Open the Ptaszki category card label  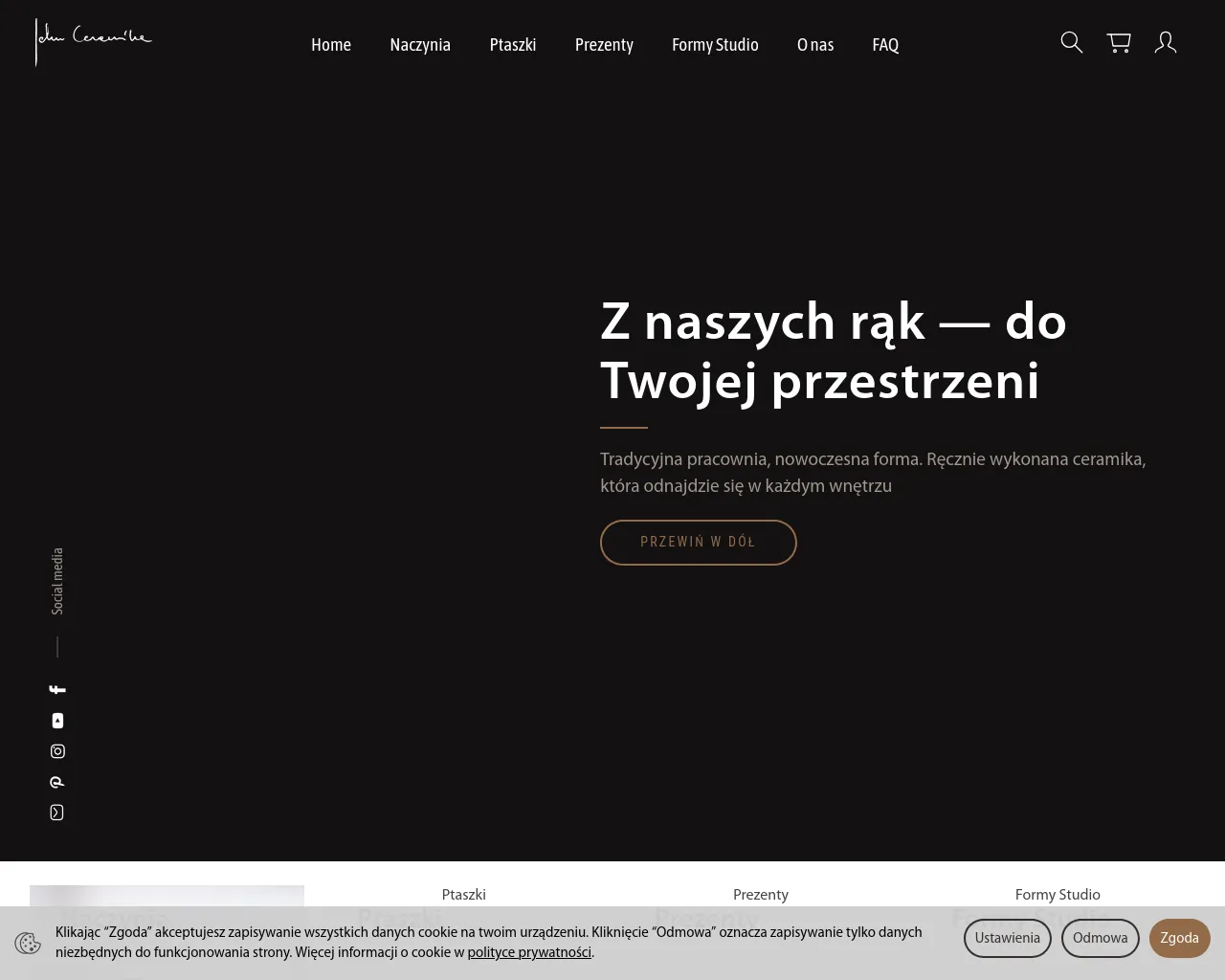(464, 895)
